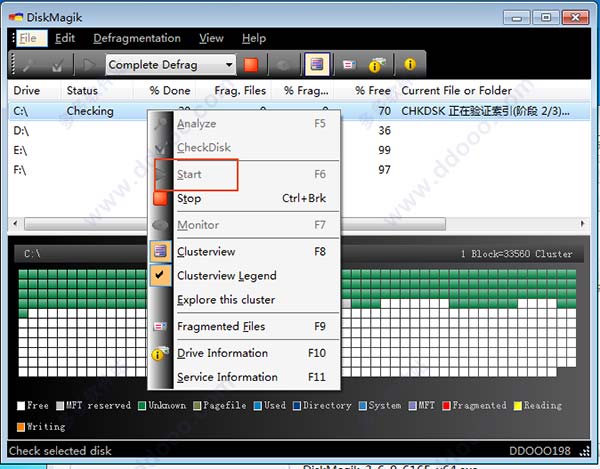This screenshot has width=600, height=469.
Task: Open the Help menu
Action: click(x=254, y=38)
